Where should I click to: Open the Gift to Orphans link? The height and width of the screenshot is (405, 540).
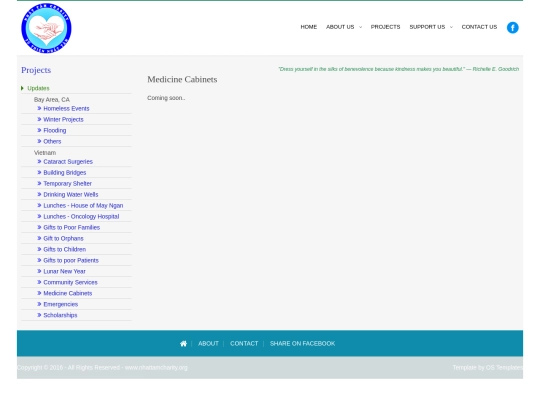63,239
